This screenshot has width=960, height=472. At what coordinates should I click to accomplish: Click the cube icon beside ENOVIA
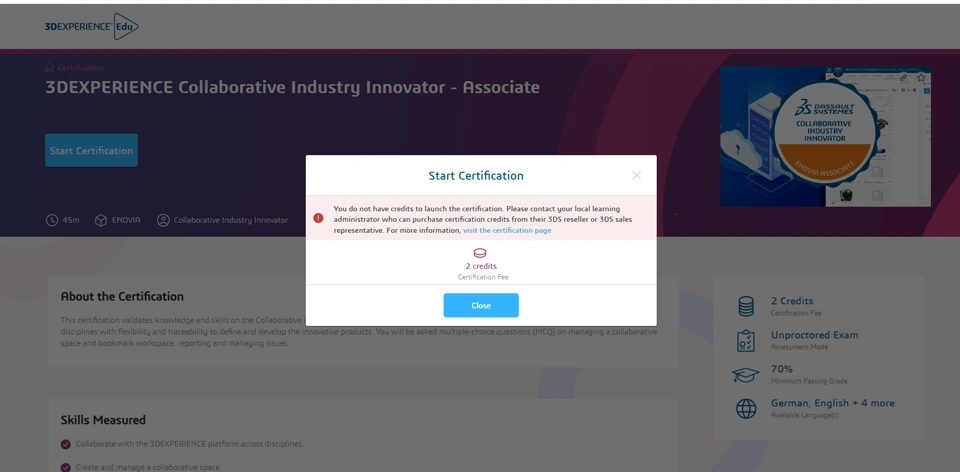[101, 220]
